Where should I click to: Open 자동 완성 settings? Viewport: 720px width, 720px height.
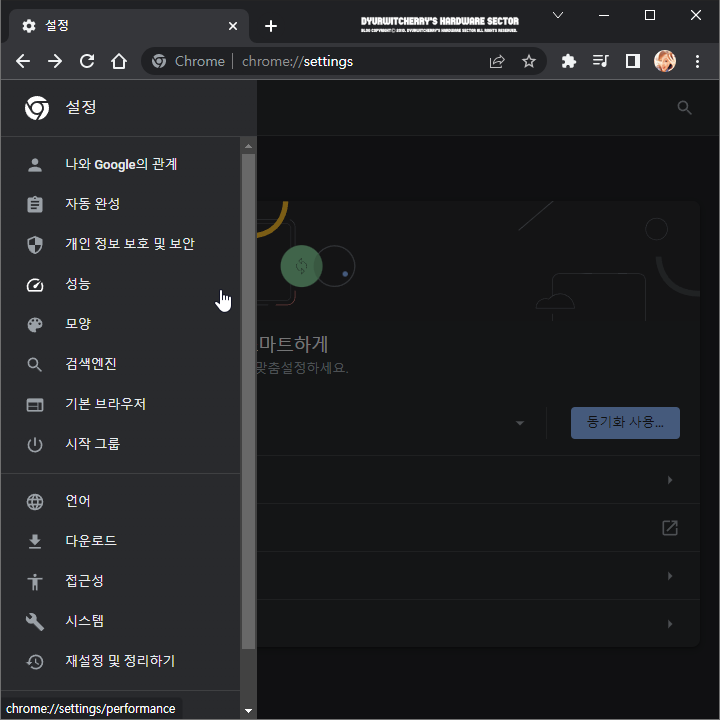point(121,204)
